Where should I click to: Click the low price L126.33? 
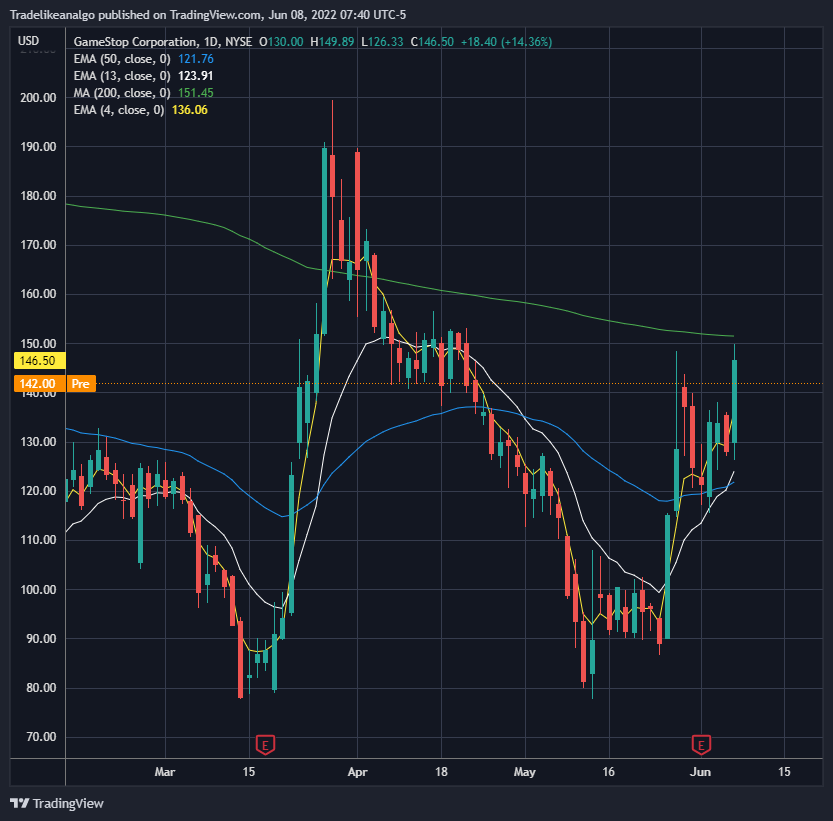point(382,42)
